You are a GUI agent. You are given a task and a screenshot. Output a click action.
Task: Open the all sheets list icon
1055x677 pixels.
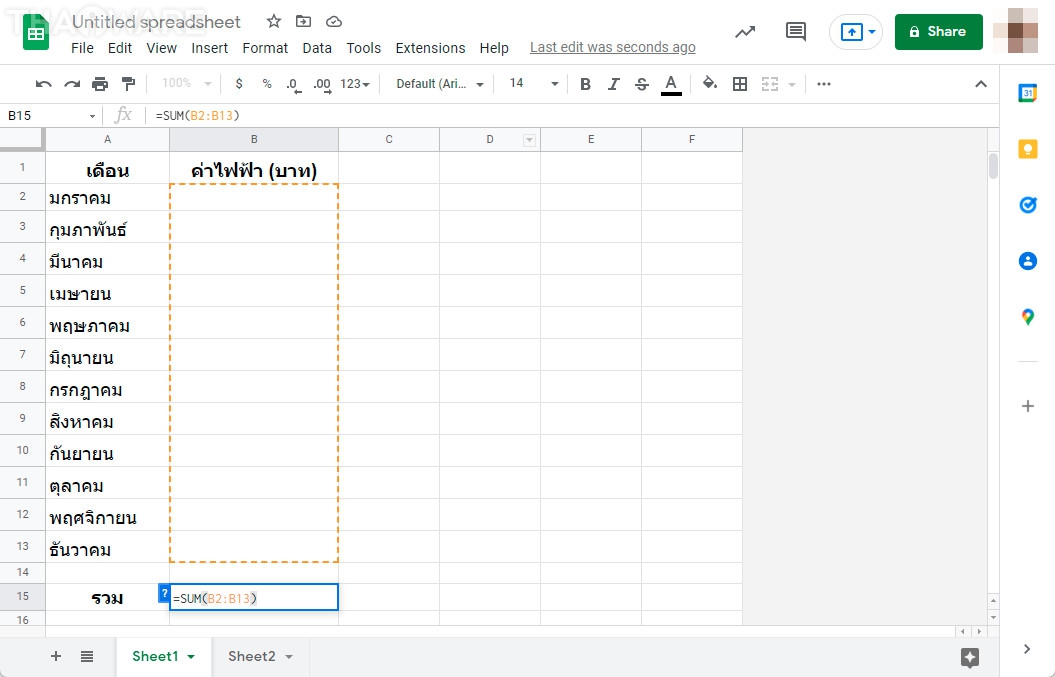pyautogui.click(x=87, y=656)
